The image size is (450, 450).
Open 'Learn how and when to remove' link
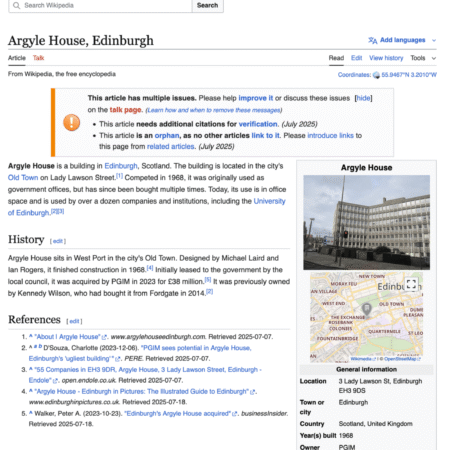coord(214,110)
